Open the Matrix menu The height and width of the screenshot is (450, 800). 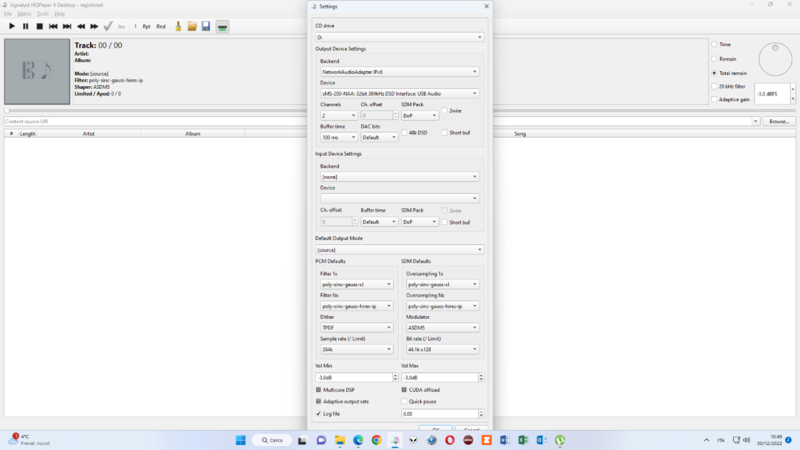click(24, 14)
